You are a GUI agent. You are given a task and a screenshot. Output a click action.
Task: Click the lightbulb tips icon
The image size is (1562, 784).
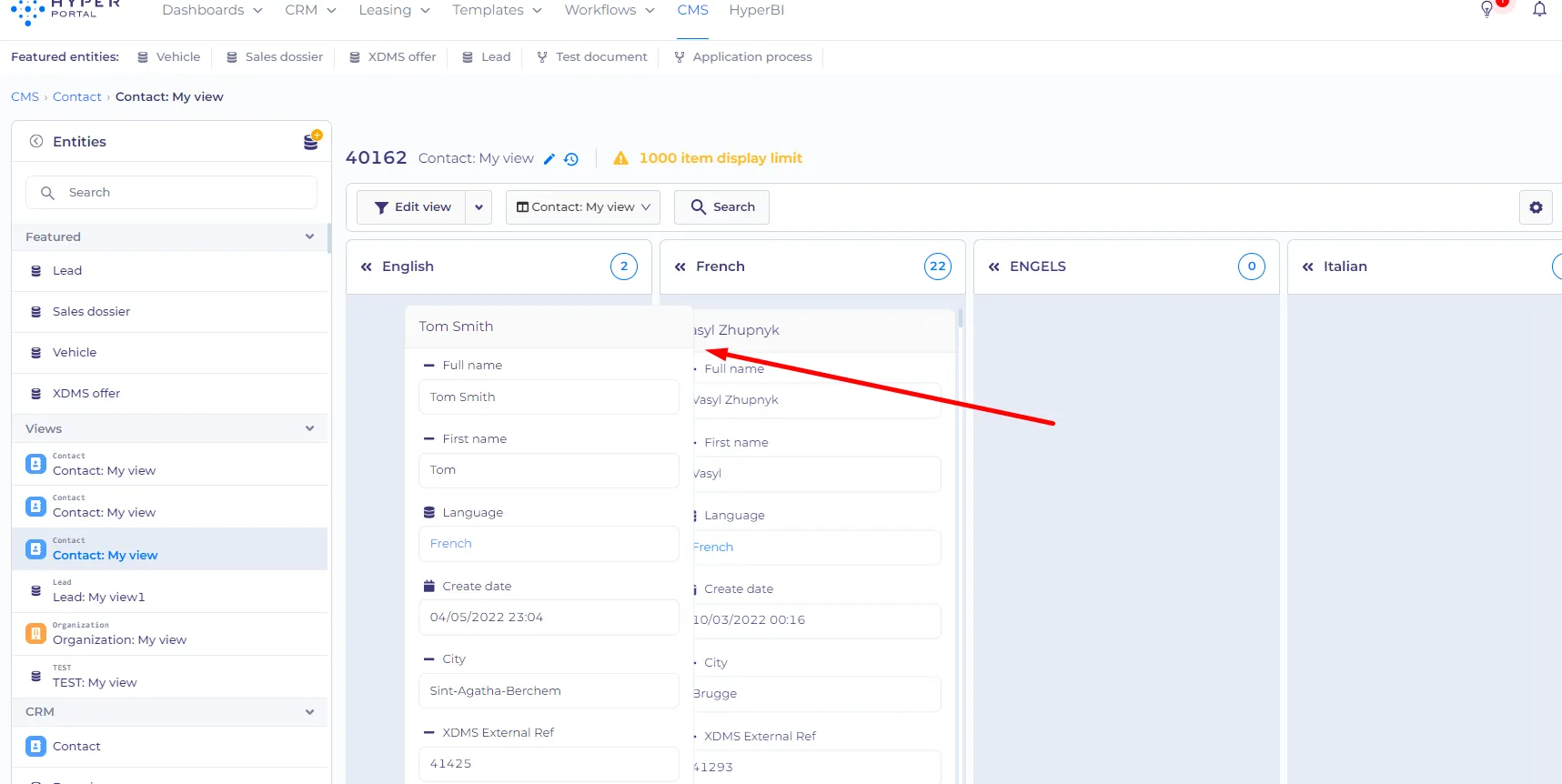[x=1487, y=9]
